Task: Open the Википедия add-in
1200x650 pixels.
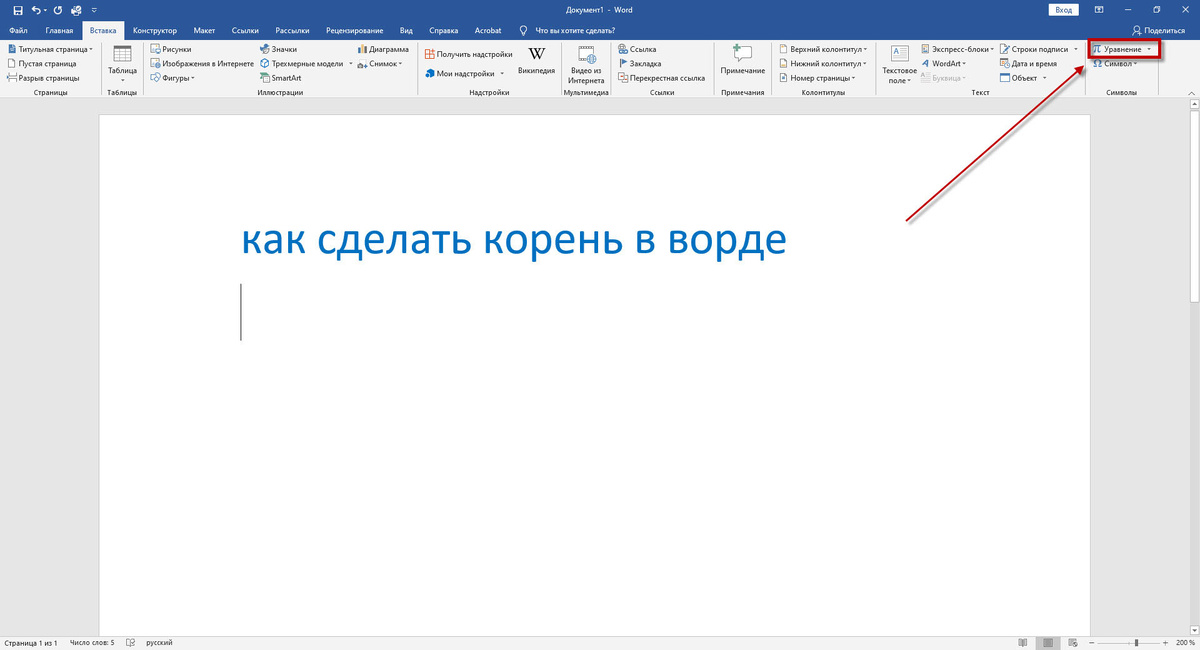Action: (x=536, y=62)
